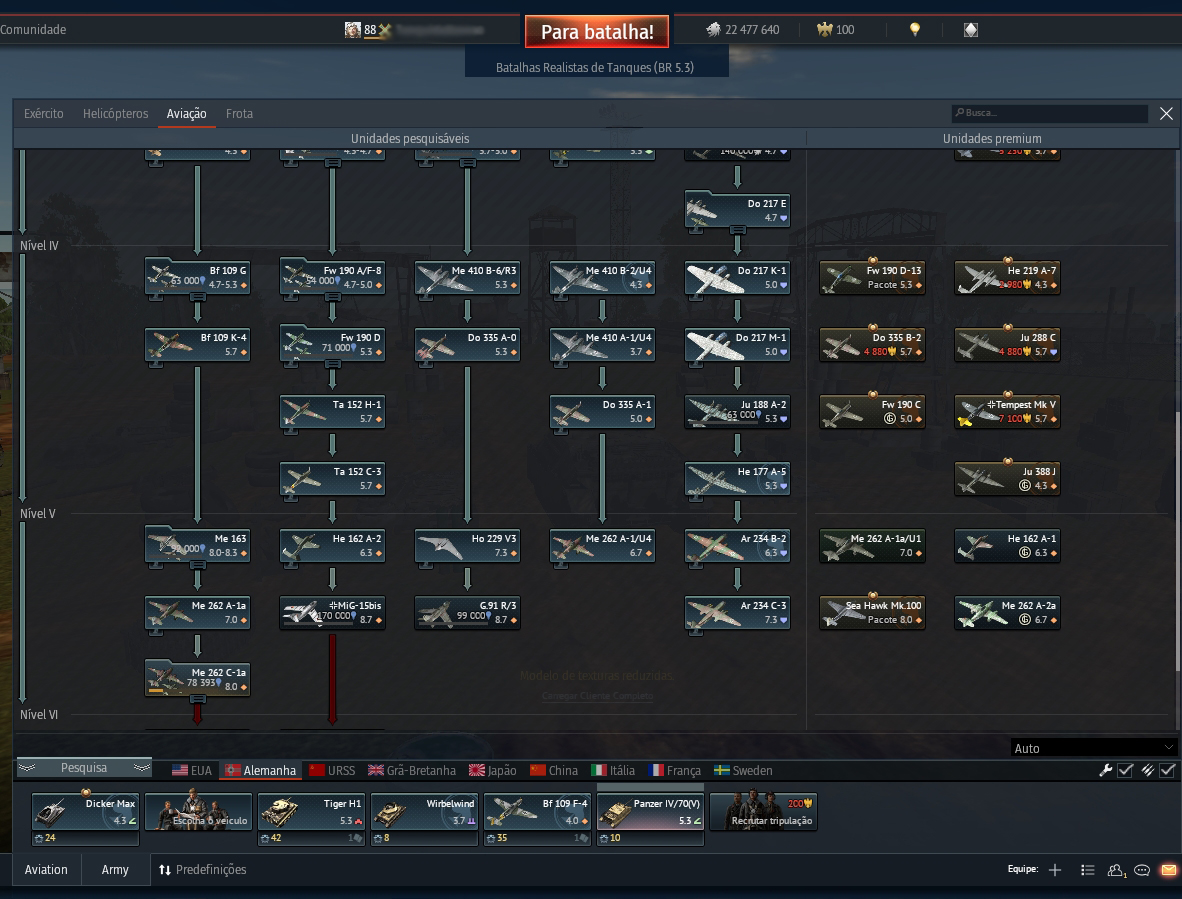Click the Para batalha! button
The height and width of the screenshot is (899, 1182).
click(x=597, y=32)
